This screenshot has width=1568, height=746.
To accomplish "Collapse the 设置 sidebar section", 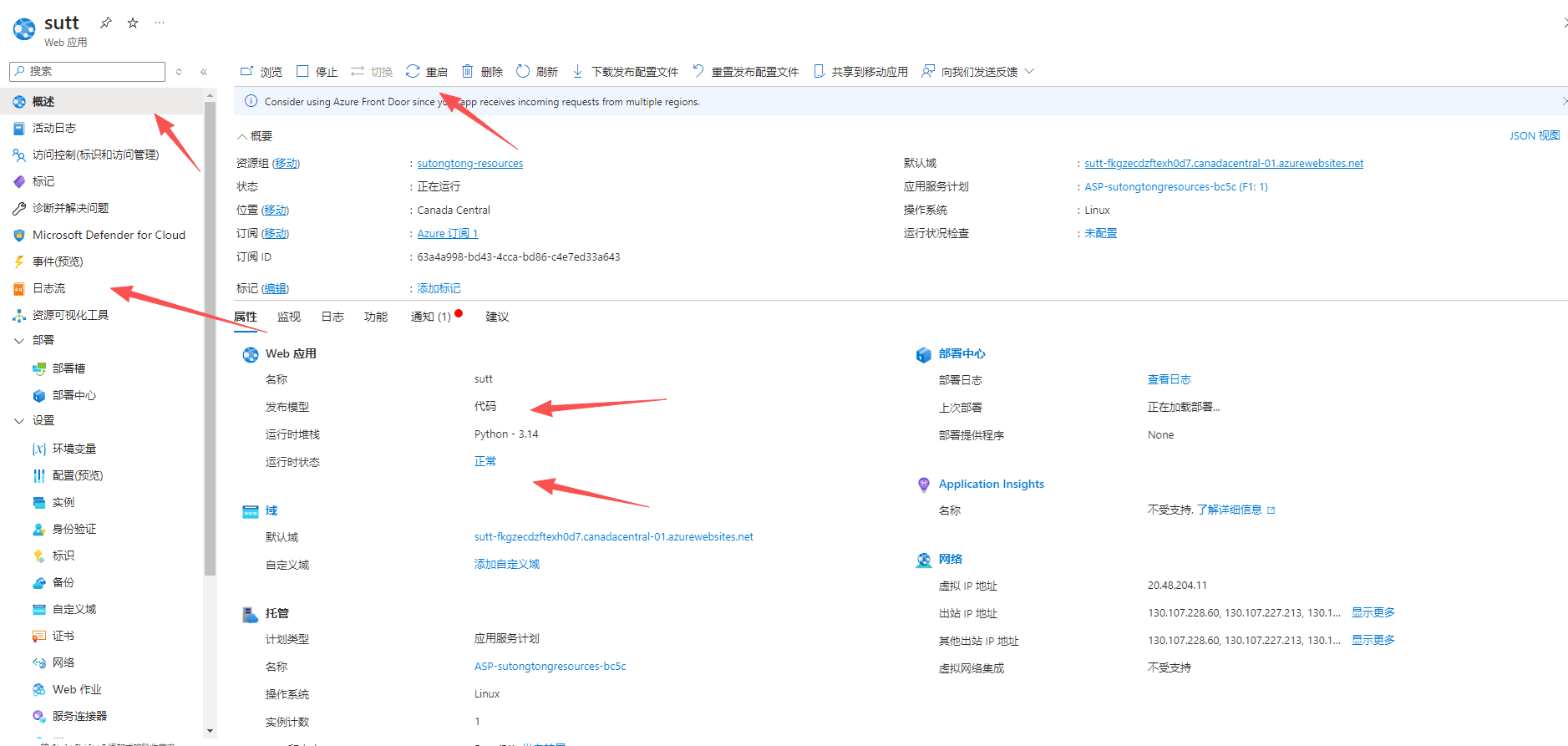I will [19, 420].
